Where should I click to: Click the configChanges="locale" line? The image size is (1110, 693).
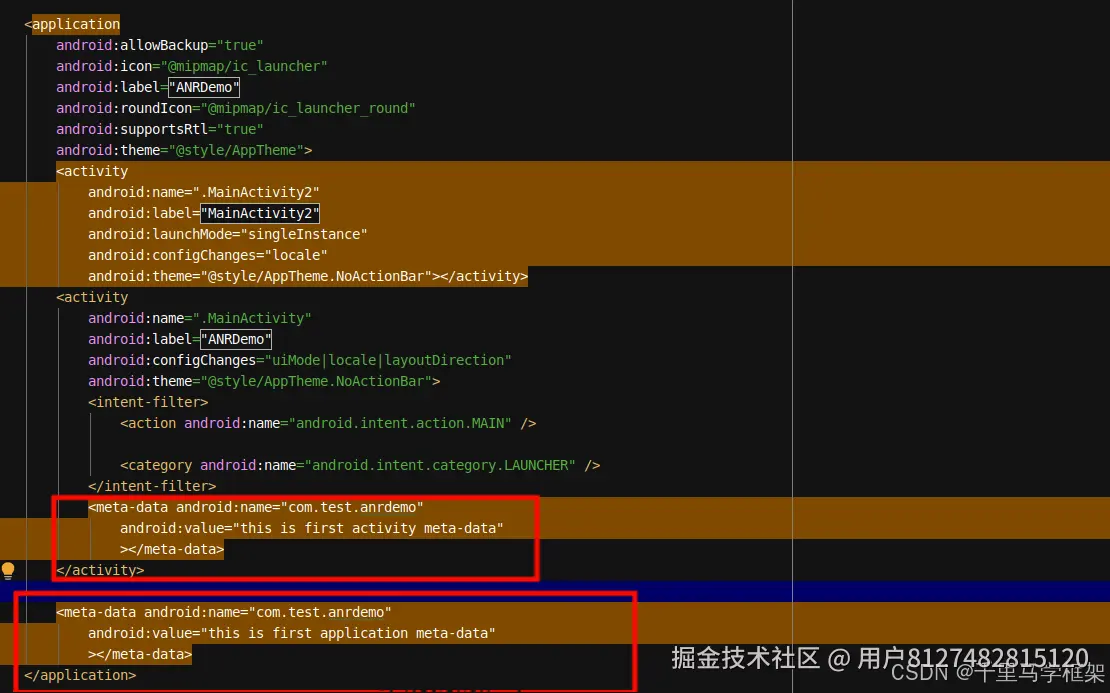(207, 256)
